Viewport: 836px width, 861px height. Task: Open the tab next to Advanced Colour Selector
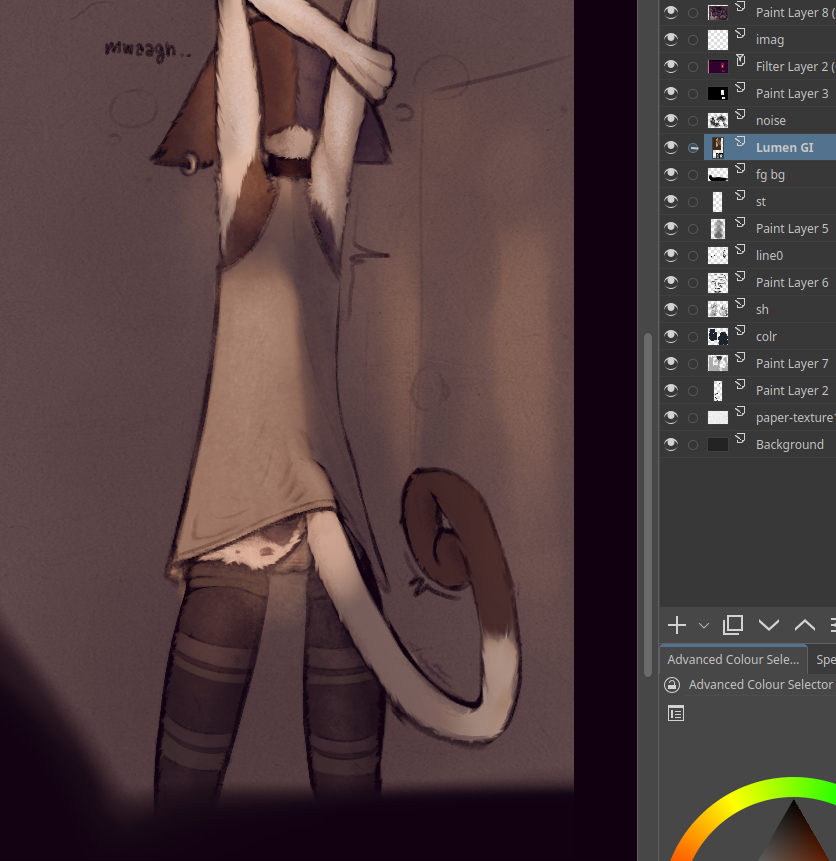coord(825,660)
